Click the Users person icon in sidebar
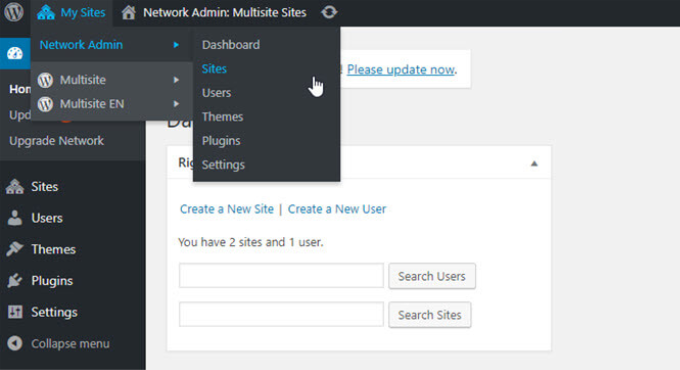 15,218
